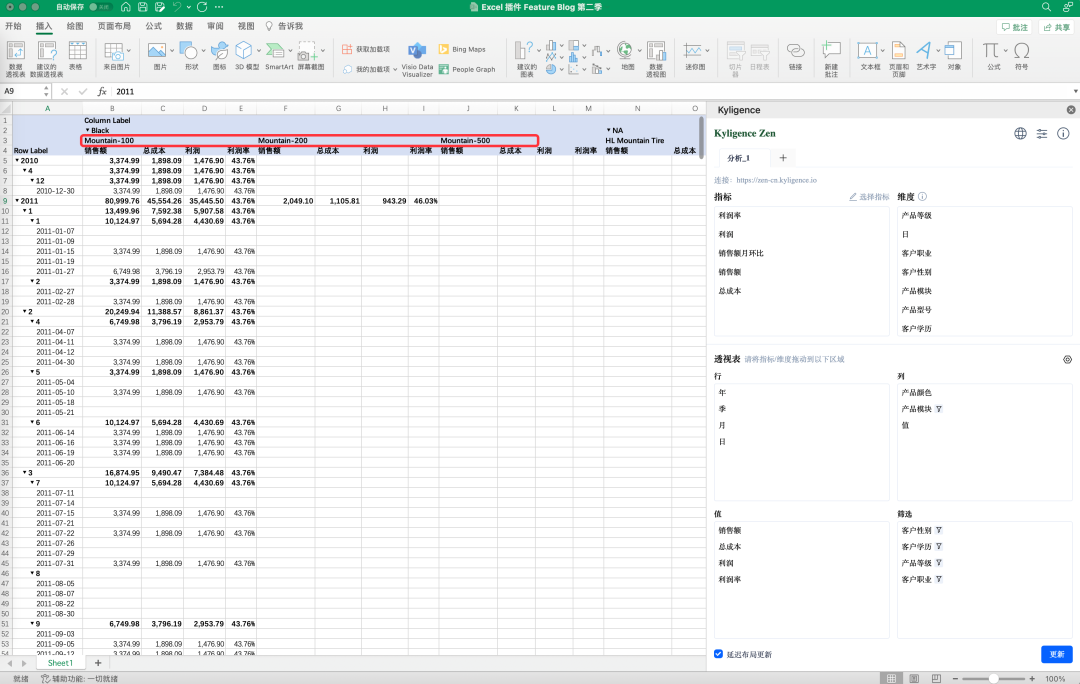Open the 数据透视表 pivot table tool
The width and height of the screenshot is (1080, 684).
coord(15,59)
